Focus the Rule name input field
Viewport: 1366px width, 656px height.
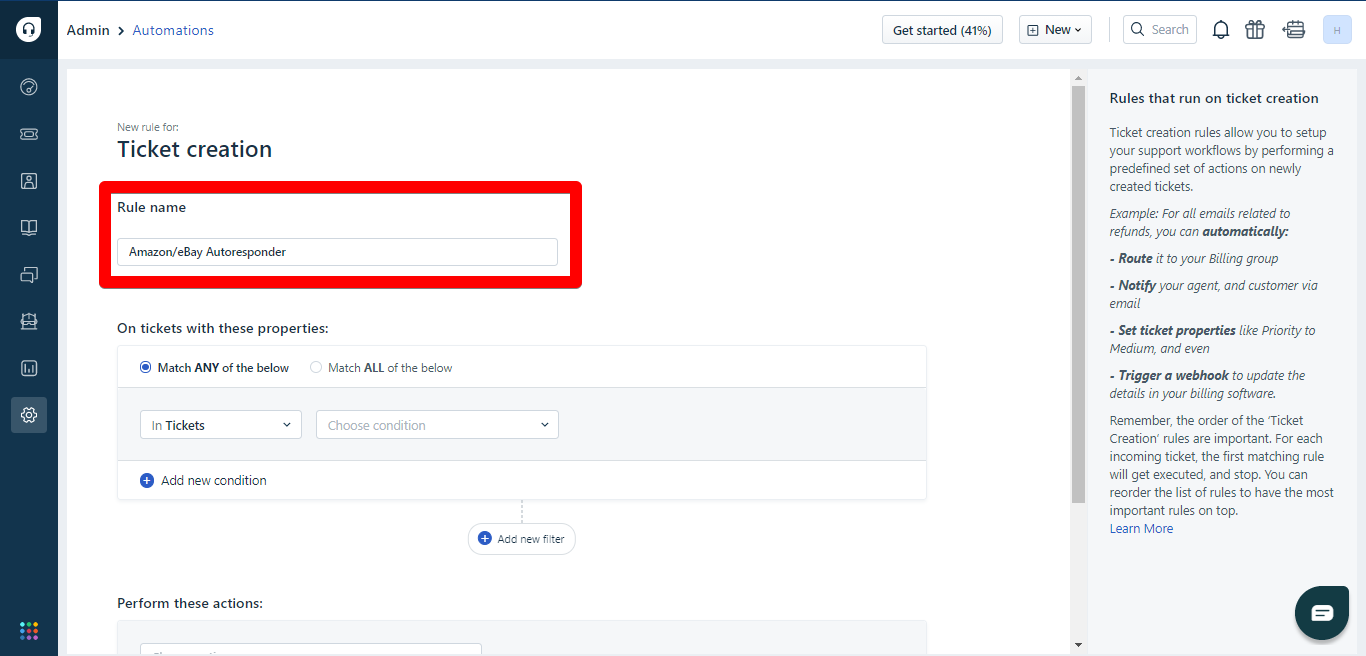pyautogui.click(x=337, y=252)
